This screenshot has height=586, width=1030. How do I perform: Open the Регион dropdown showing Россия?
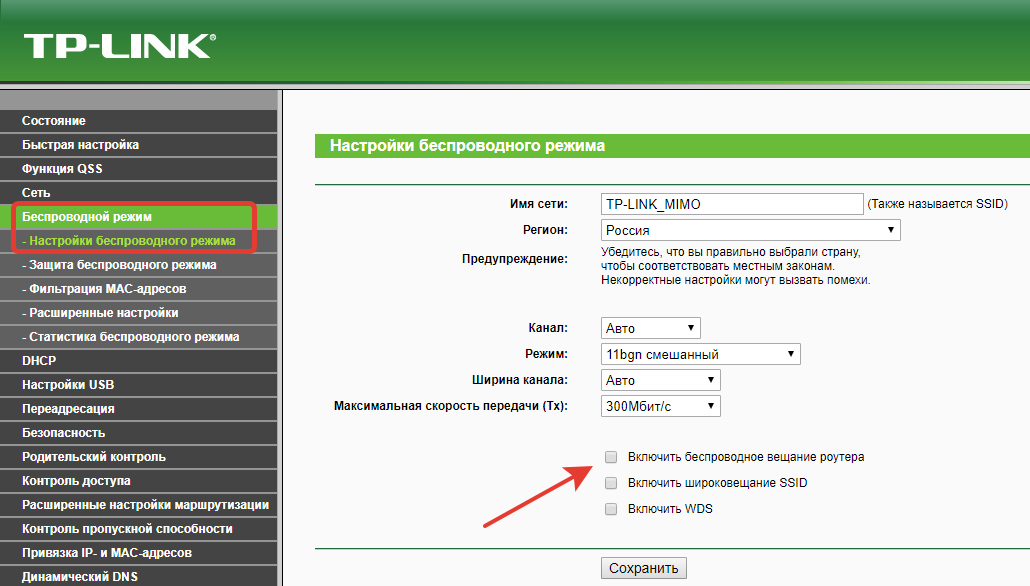click(750, 230)
